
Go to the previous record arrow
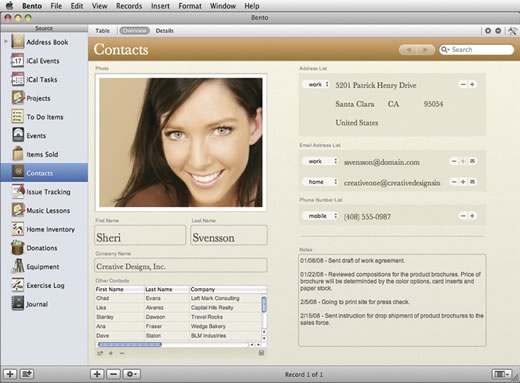408,50
